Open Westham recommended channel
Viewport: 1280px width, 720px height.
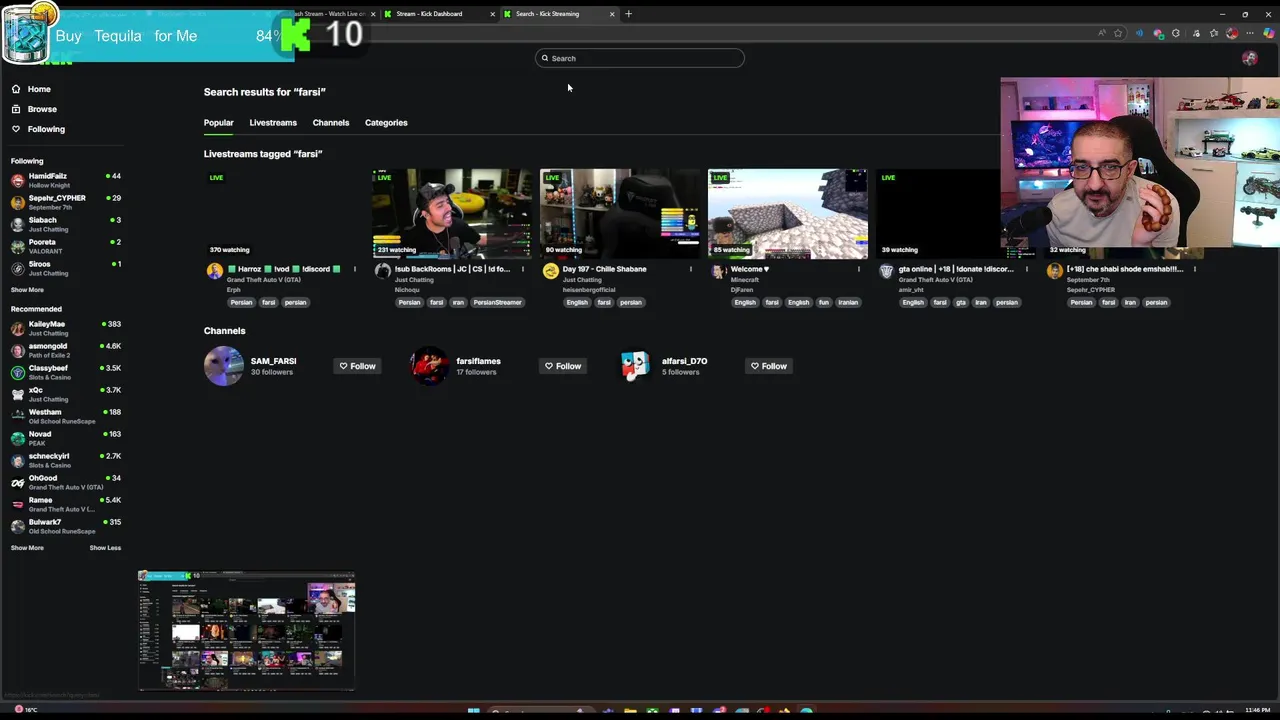[65, 416]
